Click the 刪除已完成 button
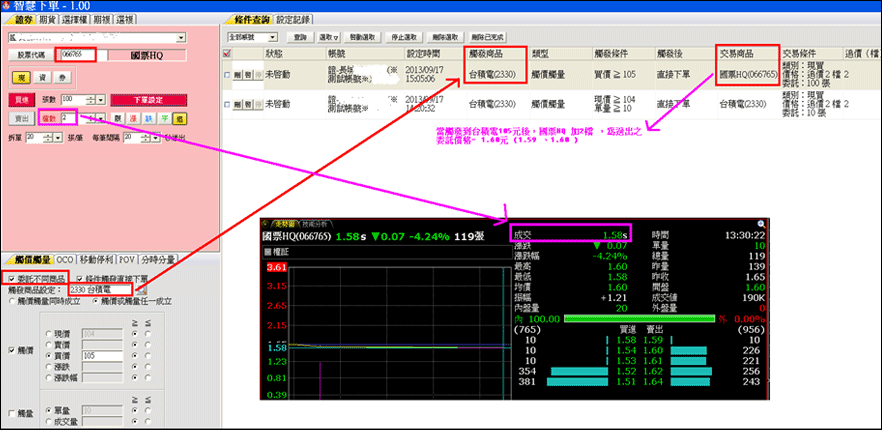The width and height of the screenshot is (882, 430). 488,37
